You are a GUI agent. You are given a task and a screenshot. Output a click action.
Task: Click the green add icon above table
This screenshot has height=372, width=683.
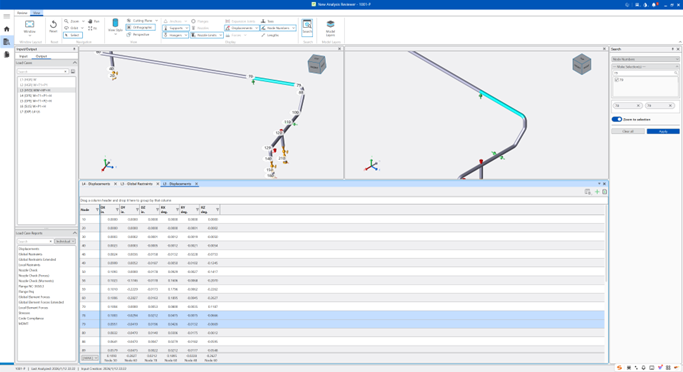click(597, 192)
